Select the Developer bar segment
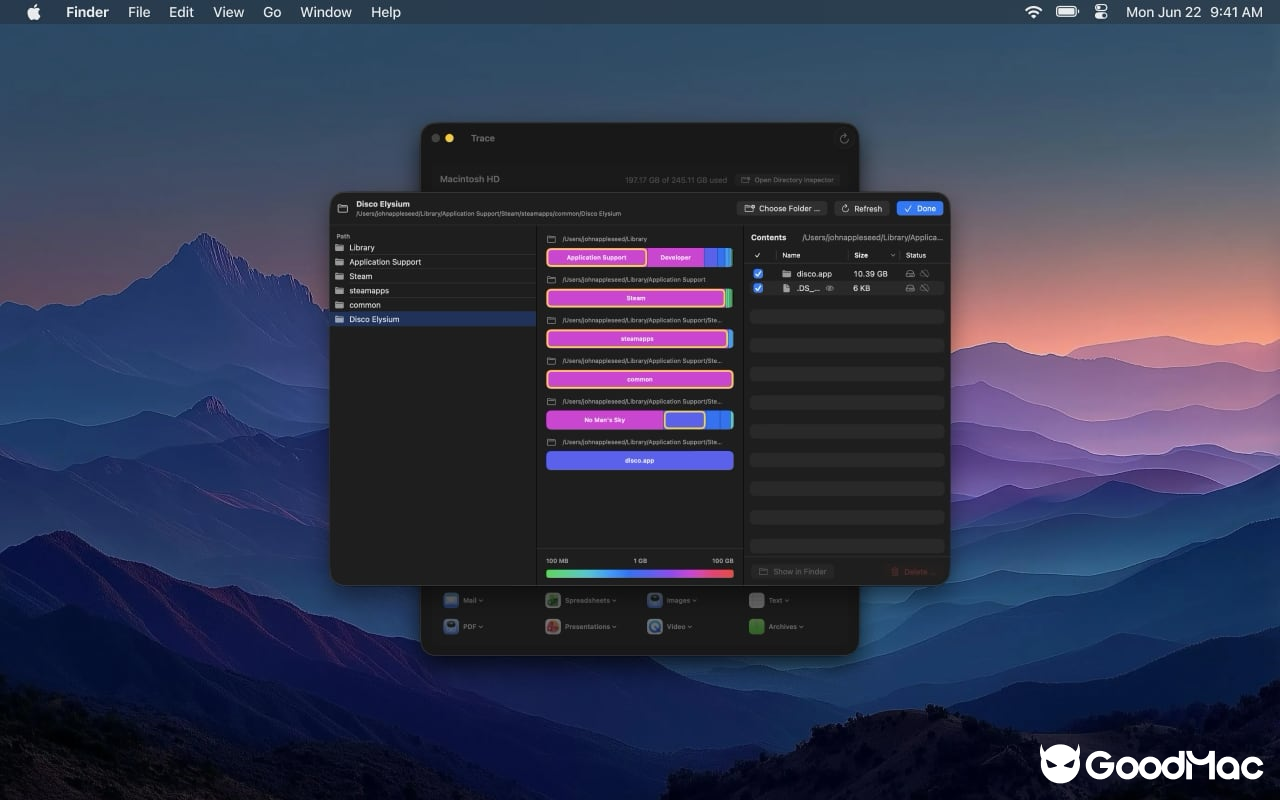1280x800 pixels. [676, 257]
